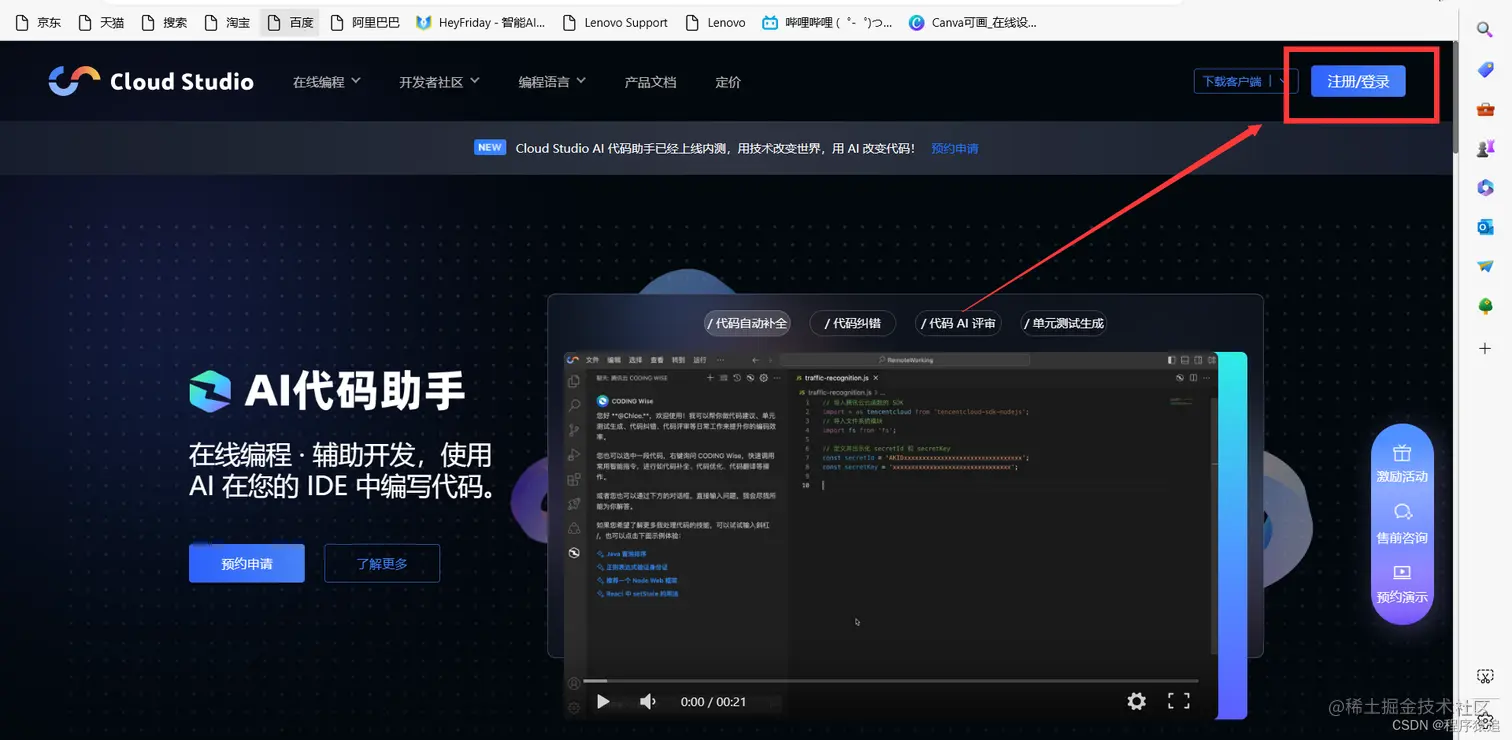Click the video progress bar

pos(890,681)
